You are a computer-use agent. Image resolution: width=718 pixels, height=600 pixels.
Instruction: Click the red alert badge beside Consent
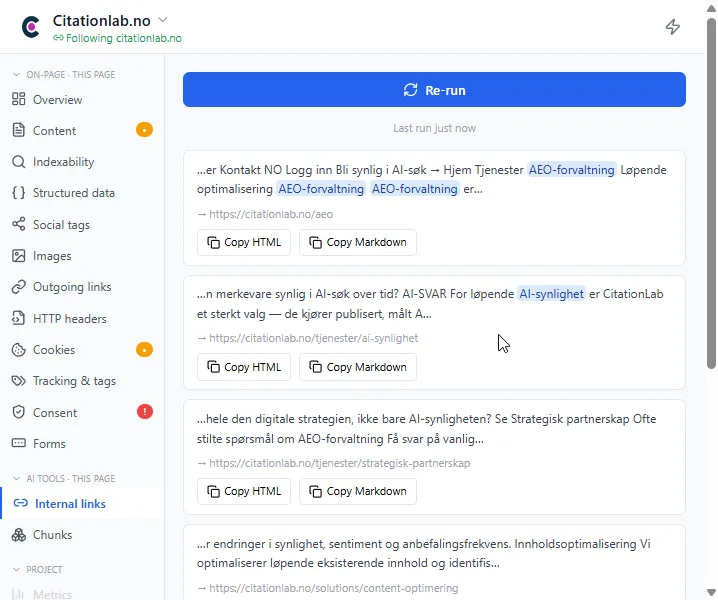[x=145, y=412]
